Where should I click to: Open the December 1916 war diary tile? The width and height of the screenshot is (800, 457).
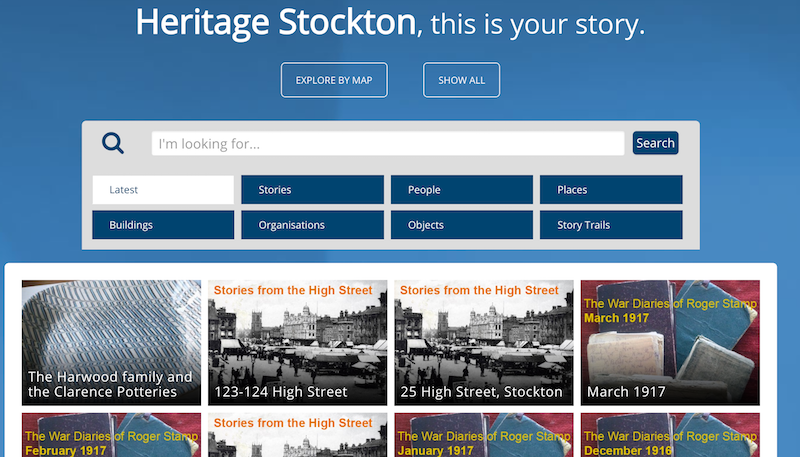point(670,436)
